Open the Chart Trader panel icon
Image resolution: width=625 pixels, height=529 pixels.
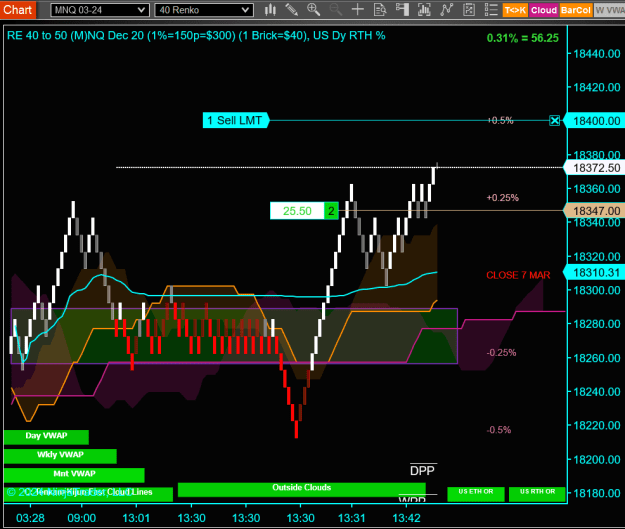click(x=402, y=10)
